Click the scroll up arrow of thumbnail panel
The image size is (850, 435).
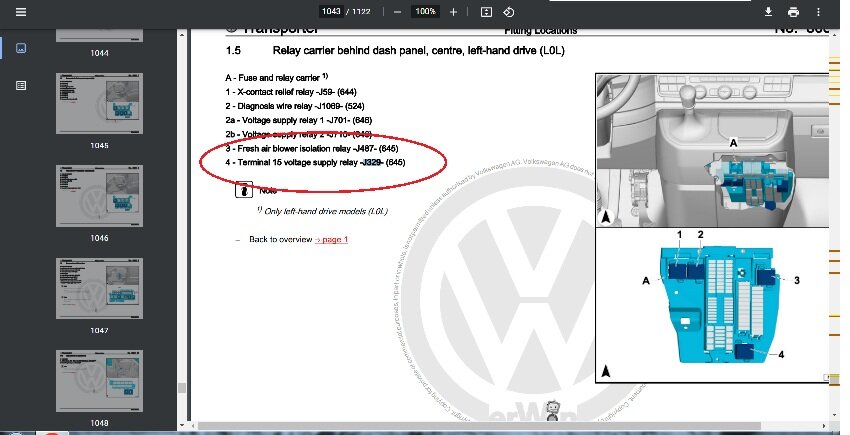182,35
